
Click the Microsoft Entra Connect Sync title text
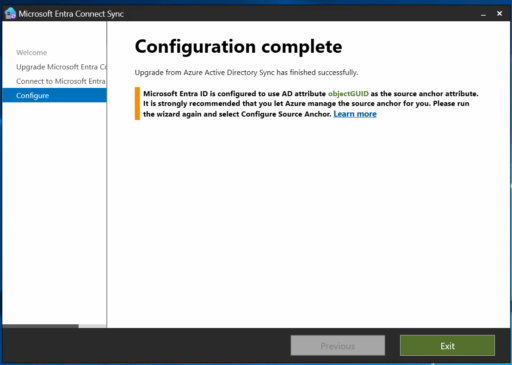pos(71,14)
